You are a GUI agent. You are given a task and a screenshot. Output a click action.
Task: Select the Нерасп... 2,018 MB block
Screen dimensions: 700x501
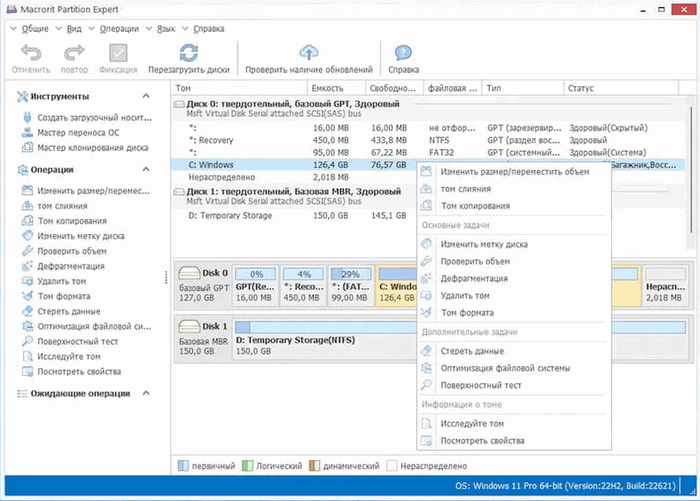[x=665, y=286]
